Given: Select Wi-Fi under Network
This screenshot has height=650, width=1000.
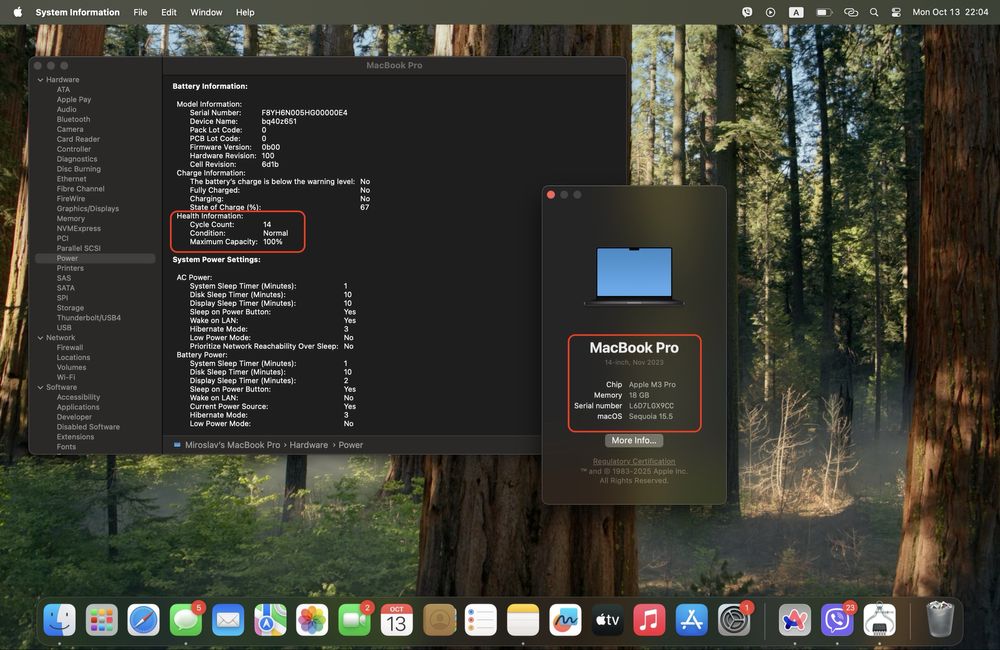Looking at the screenshot, I should point(66,377).
